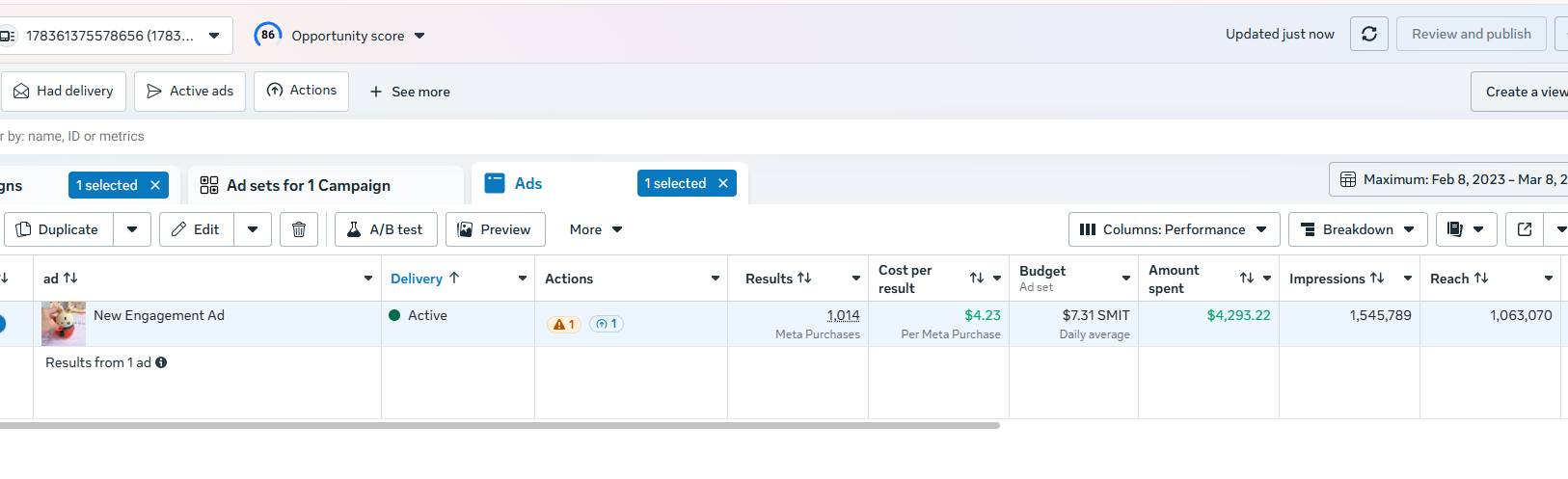The width and height of the screenshot is (1568, 479).
Task: Click the warning badge in Actions column
Action: pyautogui.click(x=563, y=324)
